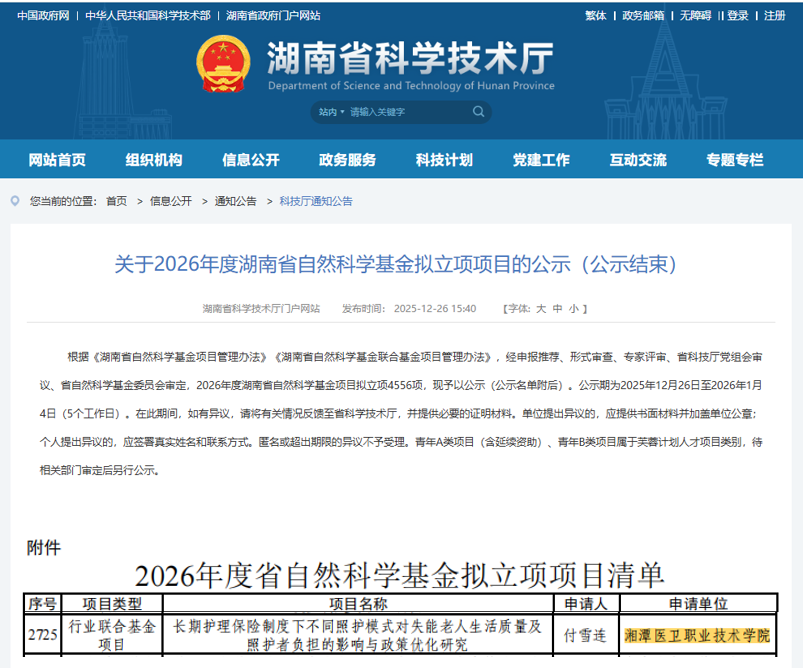Go to 信息公开 in main navigation bar
This screenshot has height=668, width=803.
point(251,160)
